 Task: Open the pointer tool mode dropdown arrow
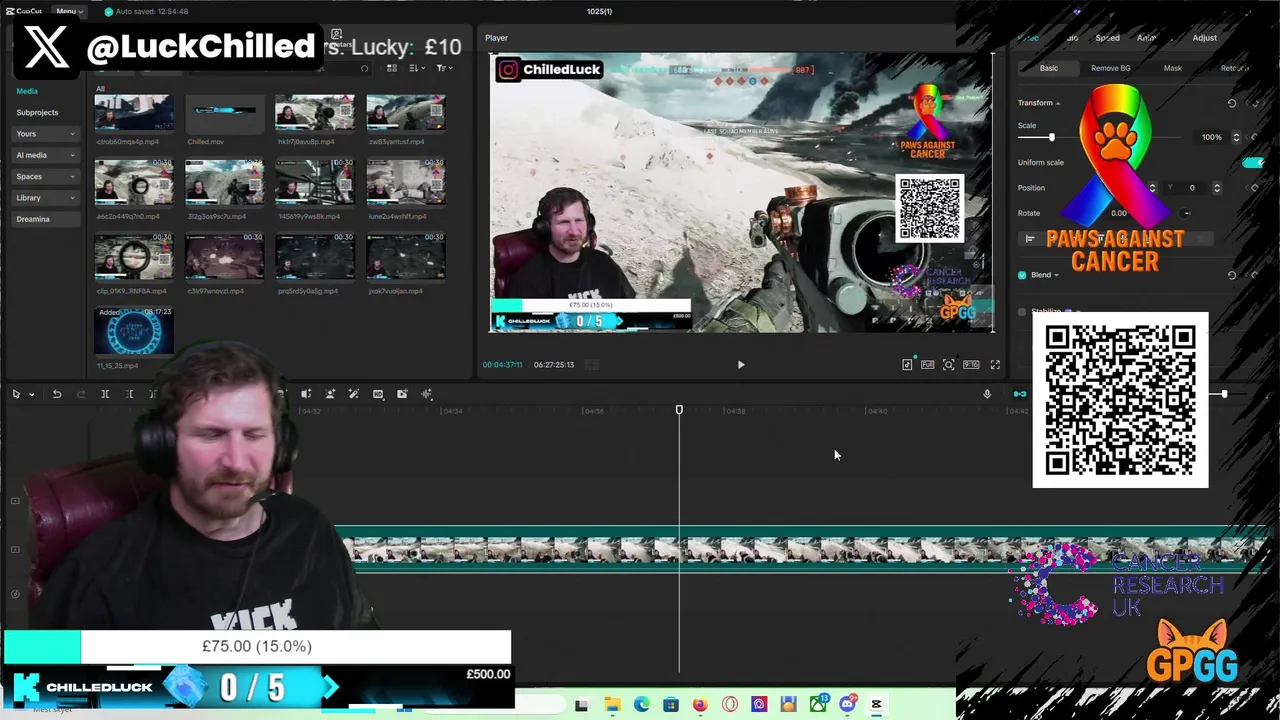click(x=31, y=395)
